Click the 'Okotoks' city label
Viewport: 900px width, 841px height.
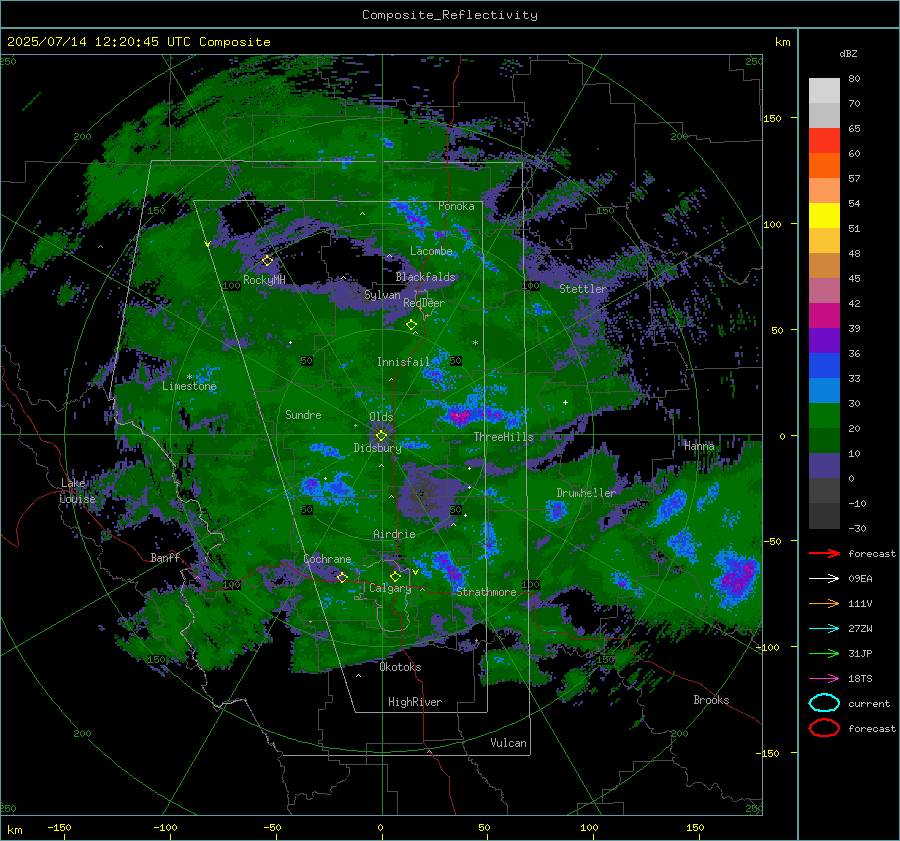(x=400, y=667)
